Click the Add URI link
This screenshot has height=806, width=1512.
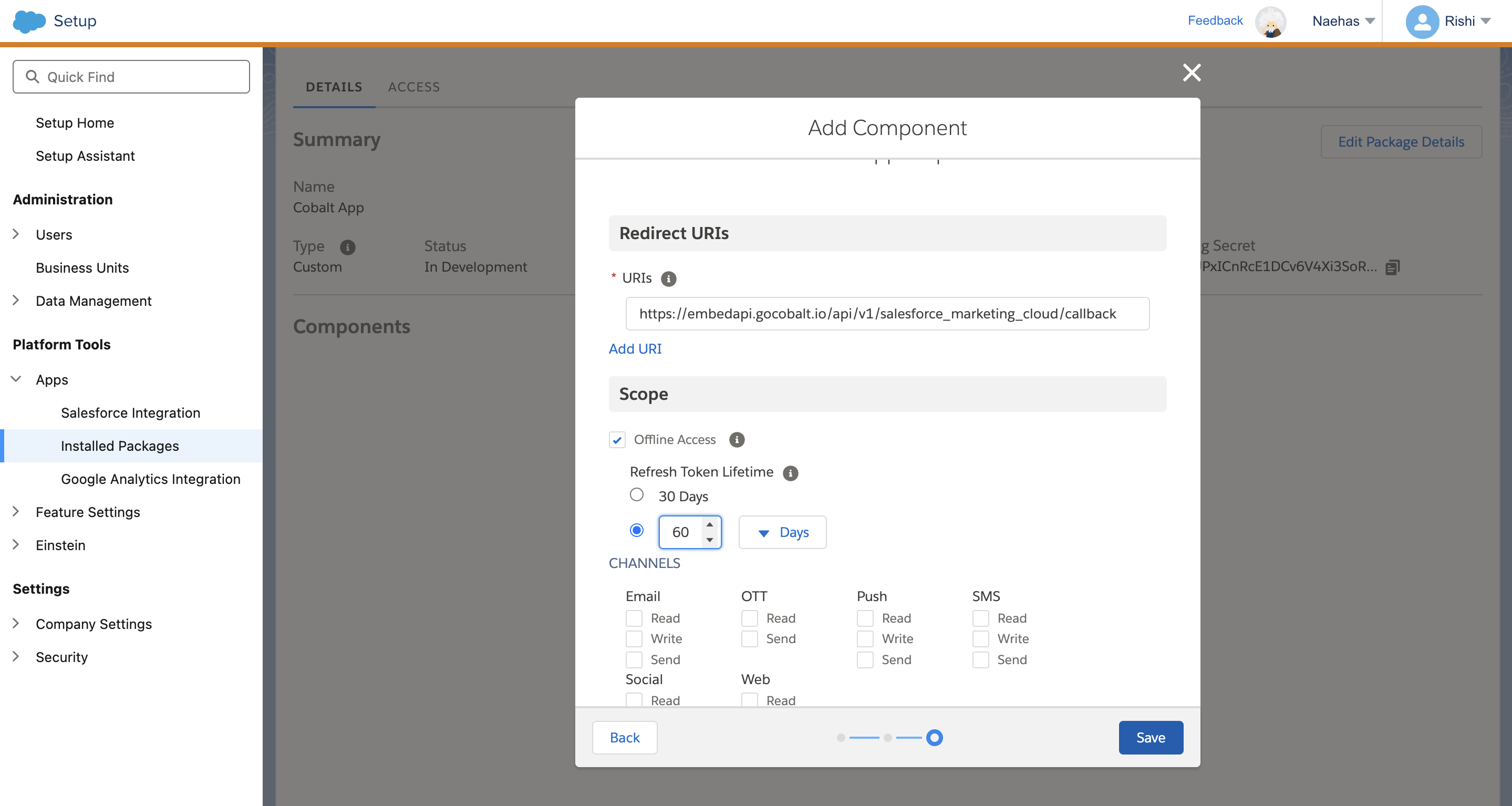tap(635, 348)
